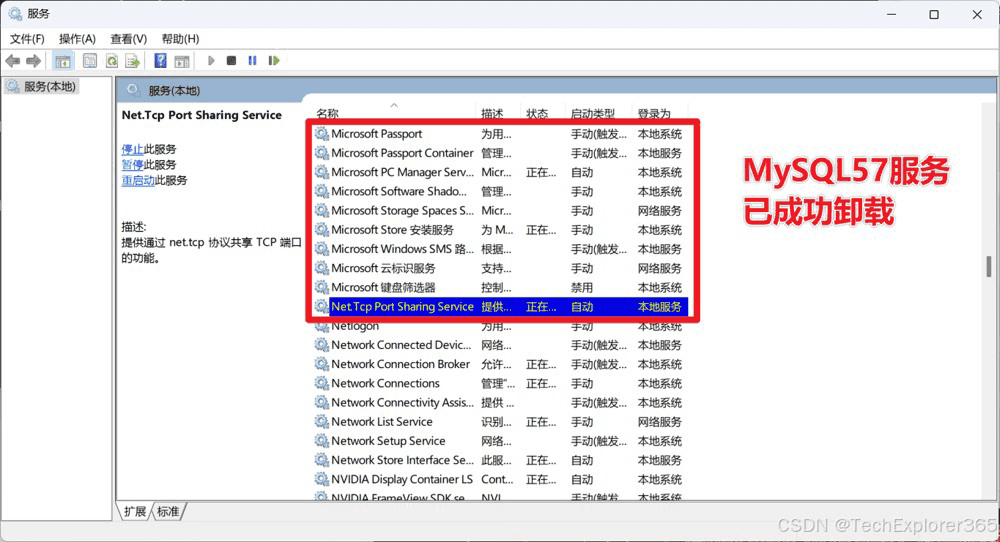Open the 查看(V) menu
The image size is (1000, 542).
pyautogui.click(x=128, y=39)
